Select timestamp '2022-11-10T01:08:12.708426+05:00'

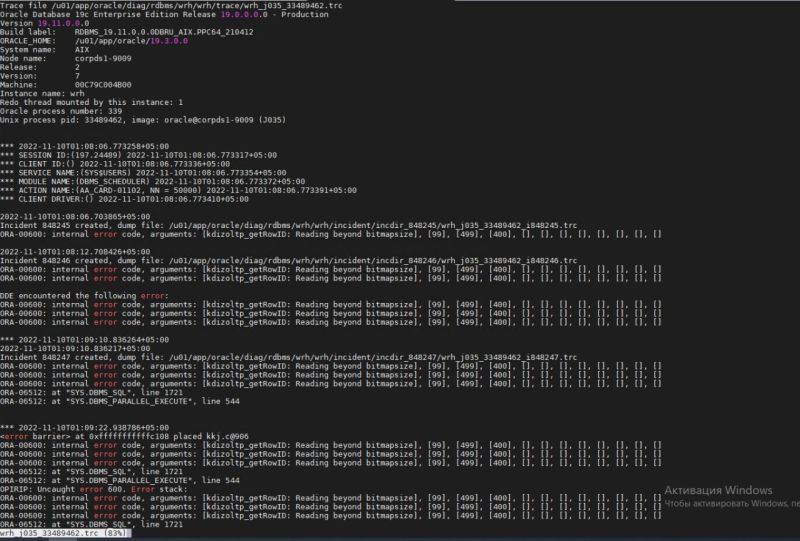click(x=75, y=252)
